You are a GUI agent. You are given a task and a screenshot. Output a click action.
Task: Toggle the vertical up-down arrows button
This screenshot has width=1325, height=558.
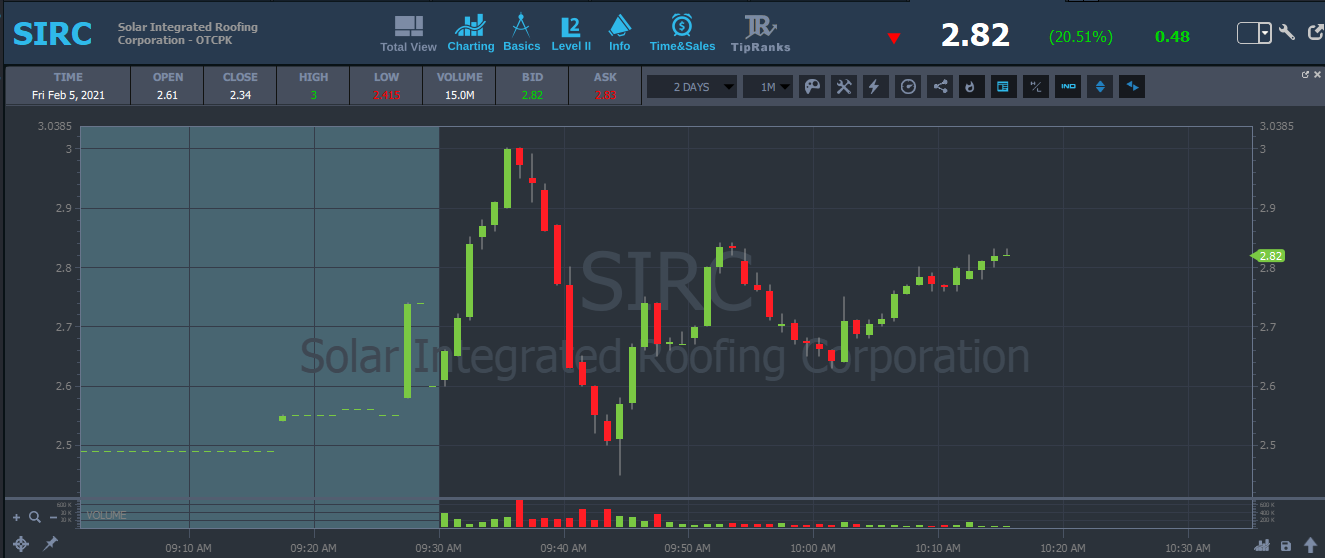pos(1100,87)
